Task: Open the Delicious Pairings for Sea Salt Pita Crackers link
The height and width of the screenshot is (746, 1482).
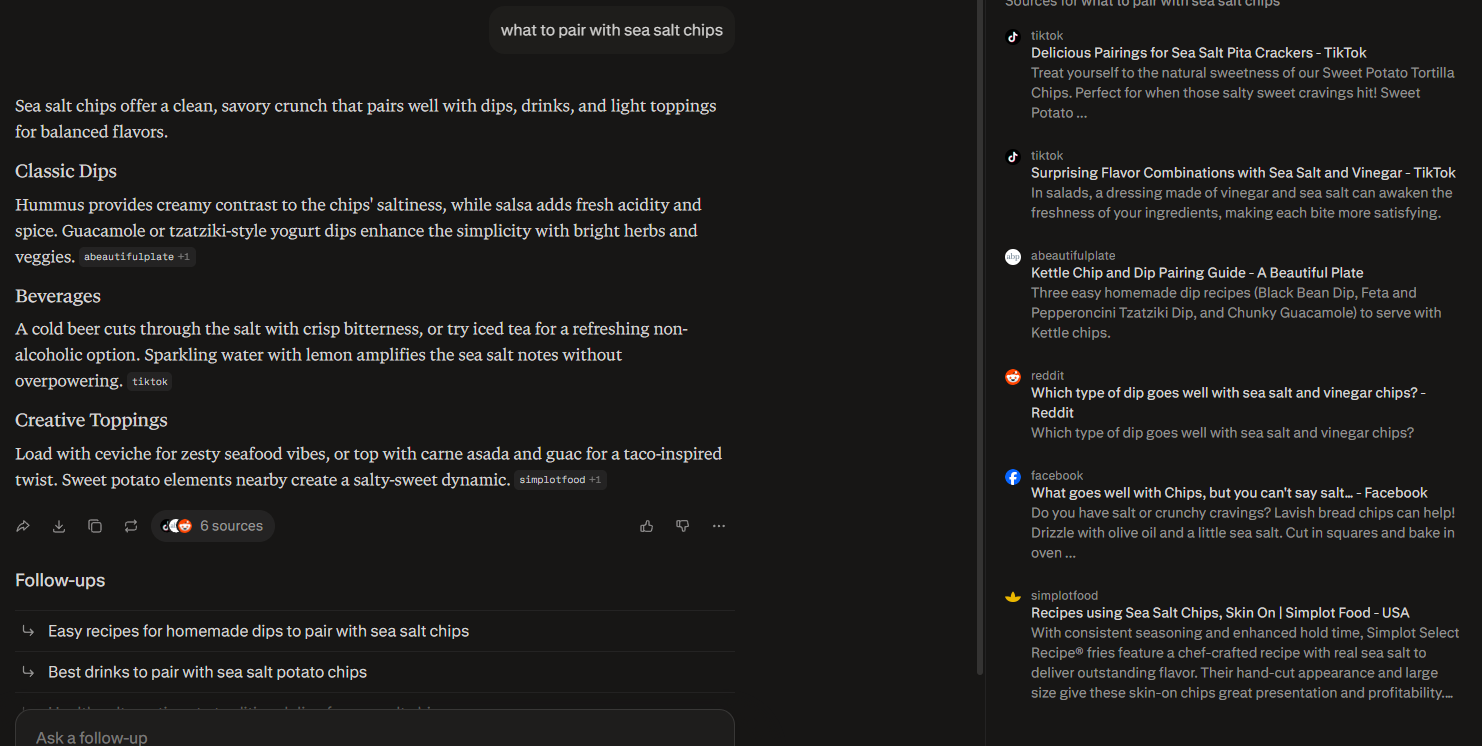Action: pos(1198,53)
